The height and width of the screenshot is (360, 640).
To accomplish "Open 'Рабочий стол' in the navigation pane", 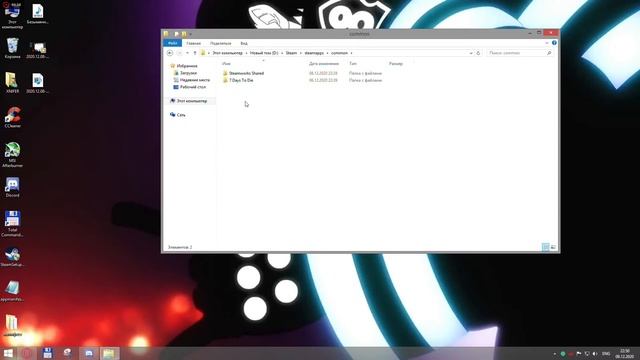I will 193,87.
